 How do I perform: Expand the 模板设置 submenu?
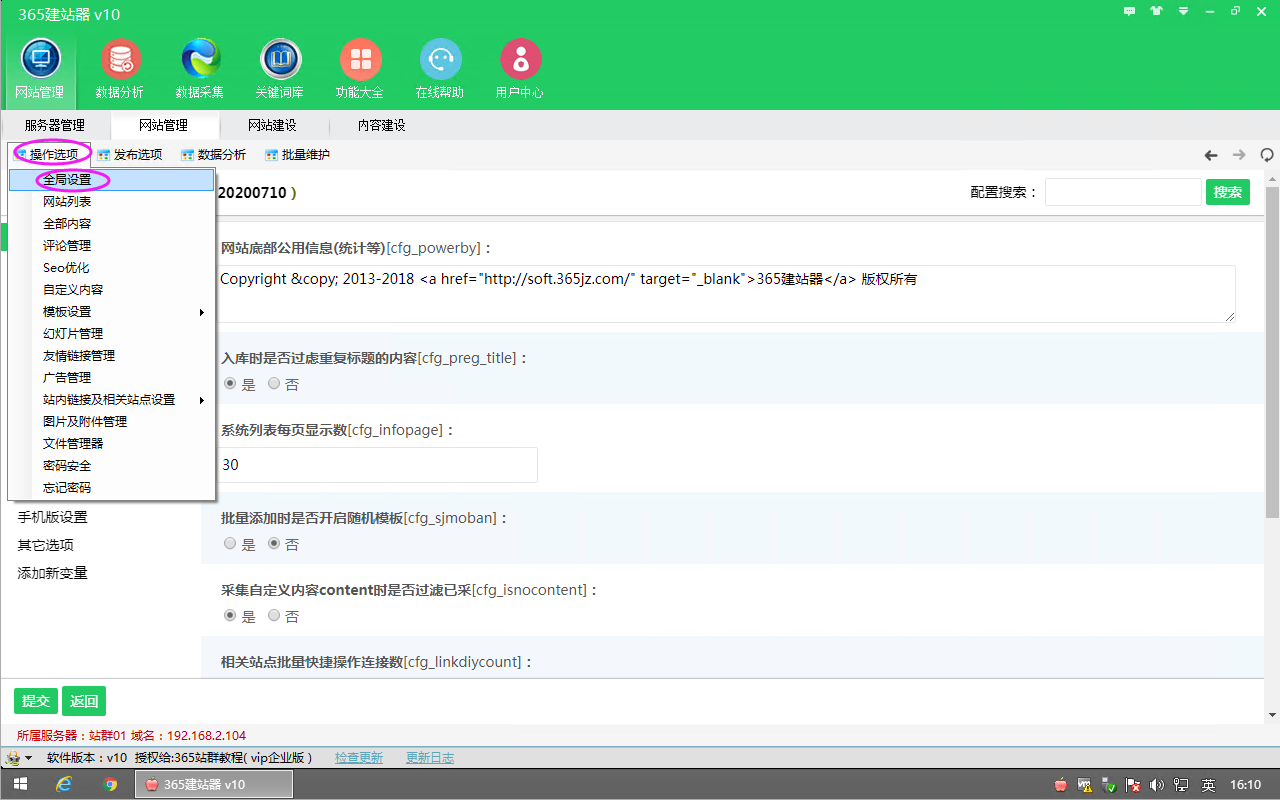click(112, 312)
